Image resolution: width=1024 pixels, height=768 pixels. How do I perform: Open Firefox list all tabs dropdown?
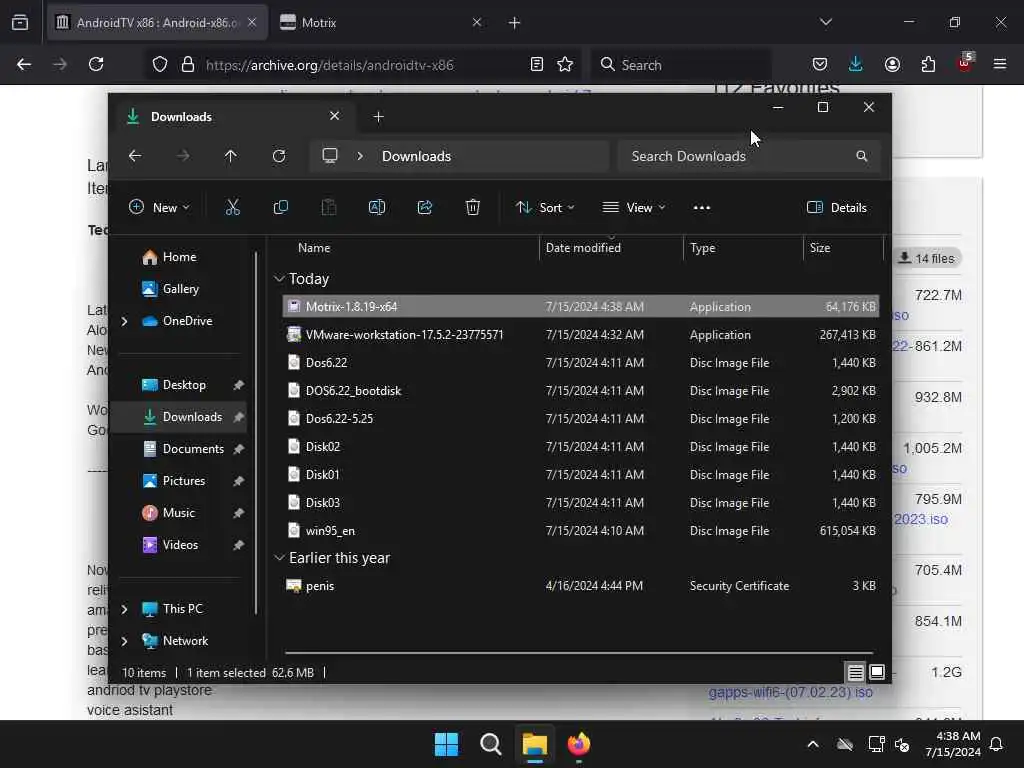click(826, 22)
